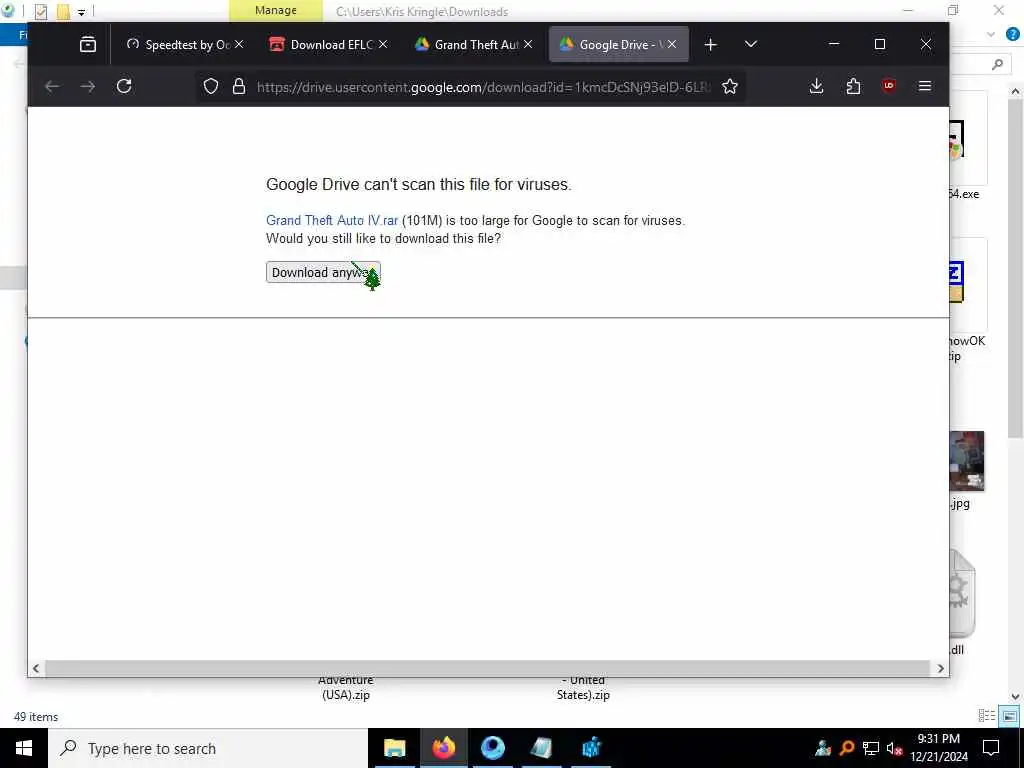
Task: Show site security padlock info
Action: pos(239,86)
